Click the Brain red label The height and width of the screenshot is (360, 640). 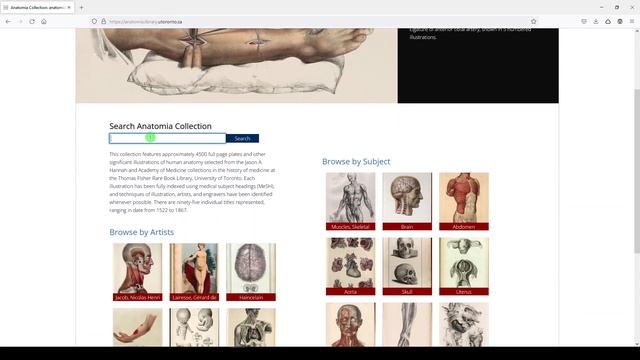click(x=407, y=227)
